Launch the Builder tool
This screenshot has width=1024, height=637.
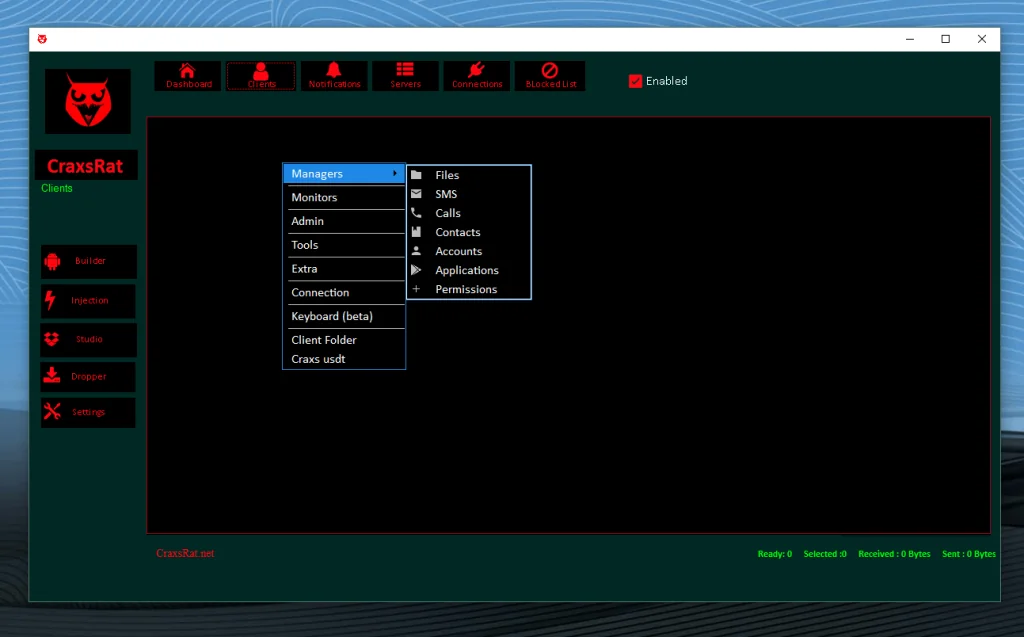click(87, 261)
